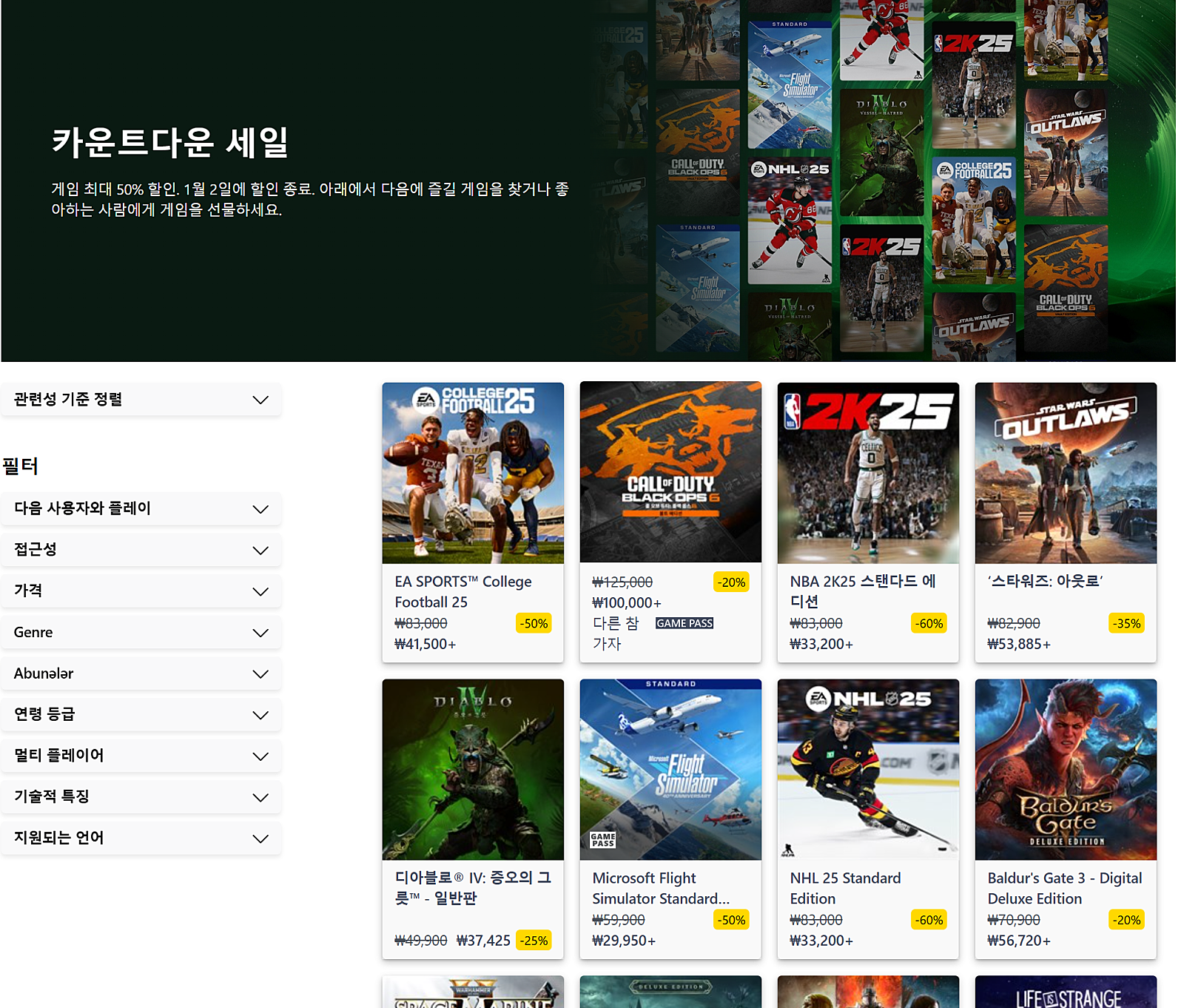The width and height of the screenshot is (1184, 1008).
Task: Click 'Baldur's Gate 3 - Digital Deluxe Edition' title
Action: pos(1065,888)
